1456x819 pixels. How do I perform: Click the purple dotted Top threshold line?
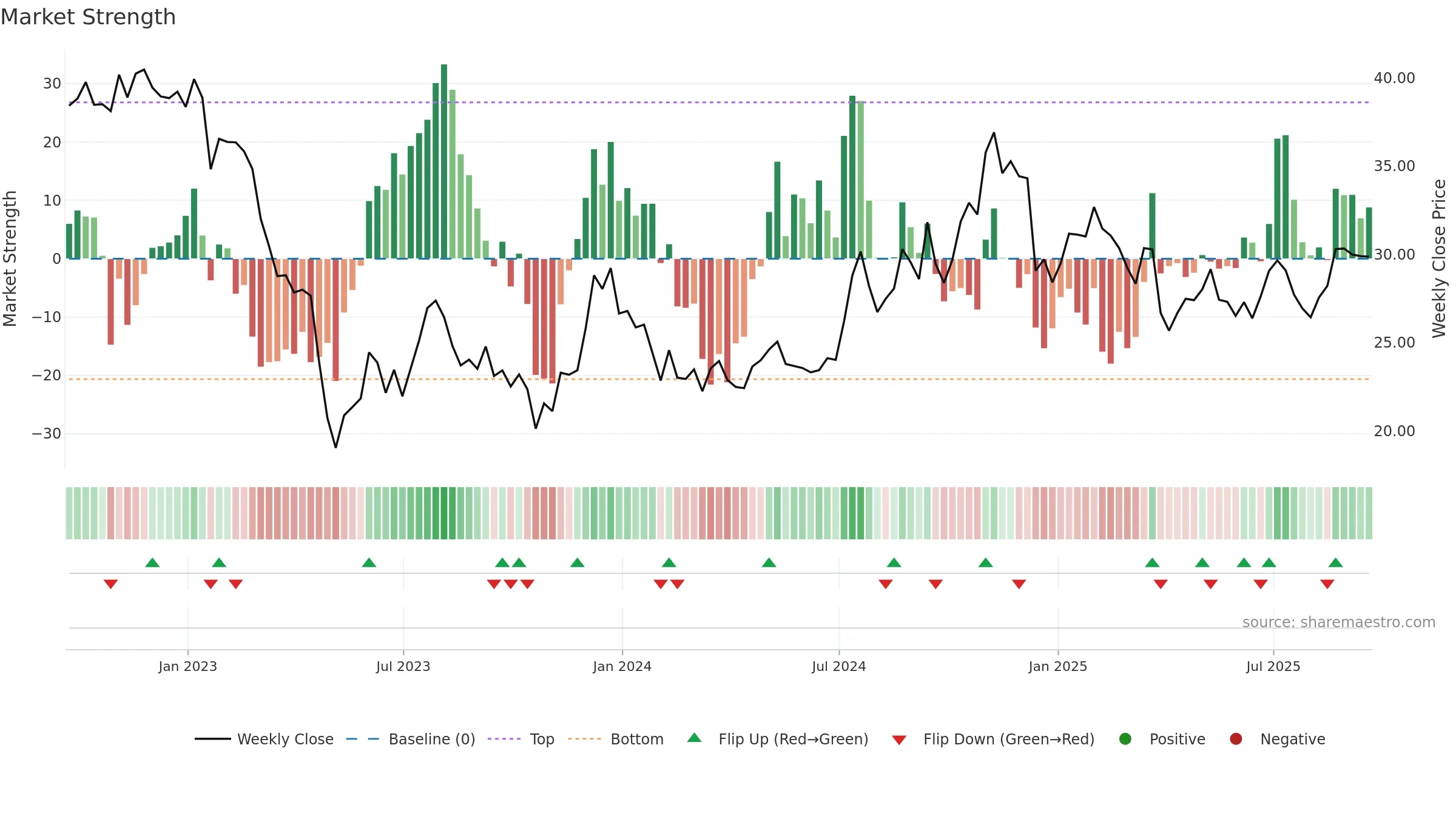(x=719, y=103)
